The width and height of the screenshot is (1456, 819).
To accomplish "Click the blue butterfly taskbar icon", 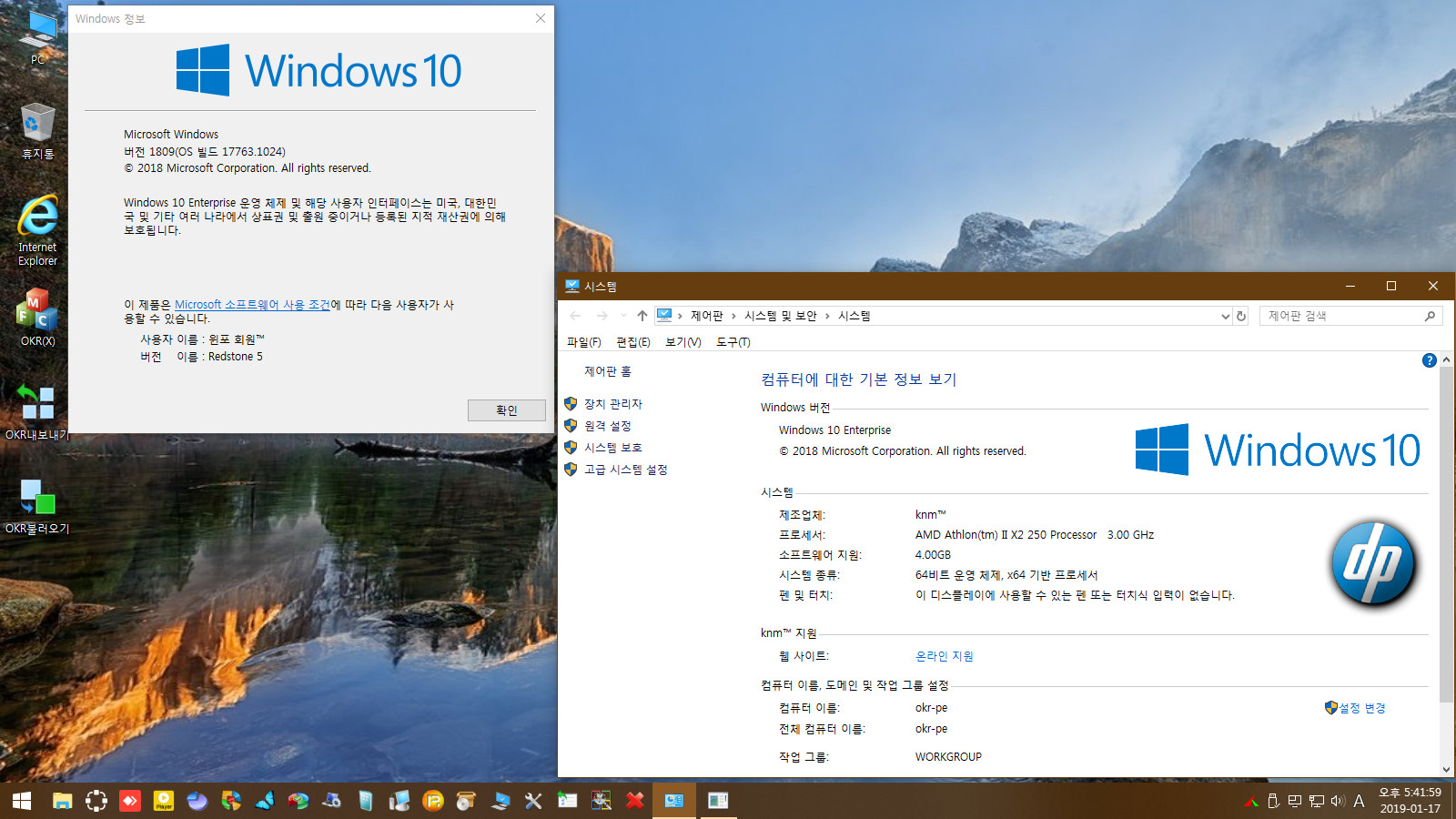I will (x=265, y=801).
